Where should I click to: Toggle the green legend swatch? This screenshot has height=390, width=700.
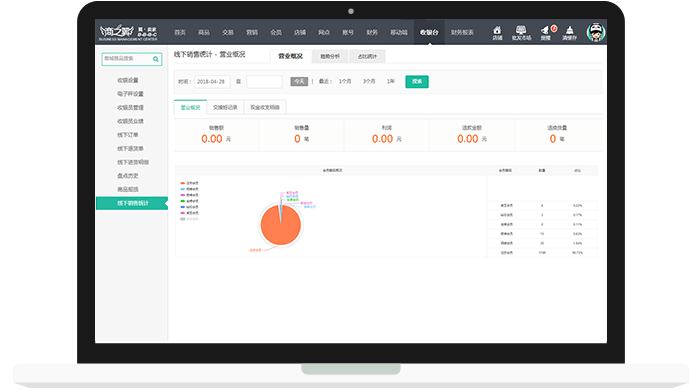pyautogui.click(x=183, y=201)
